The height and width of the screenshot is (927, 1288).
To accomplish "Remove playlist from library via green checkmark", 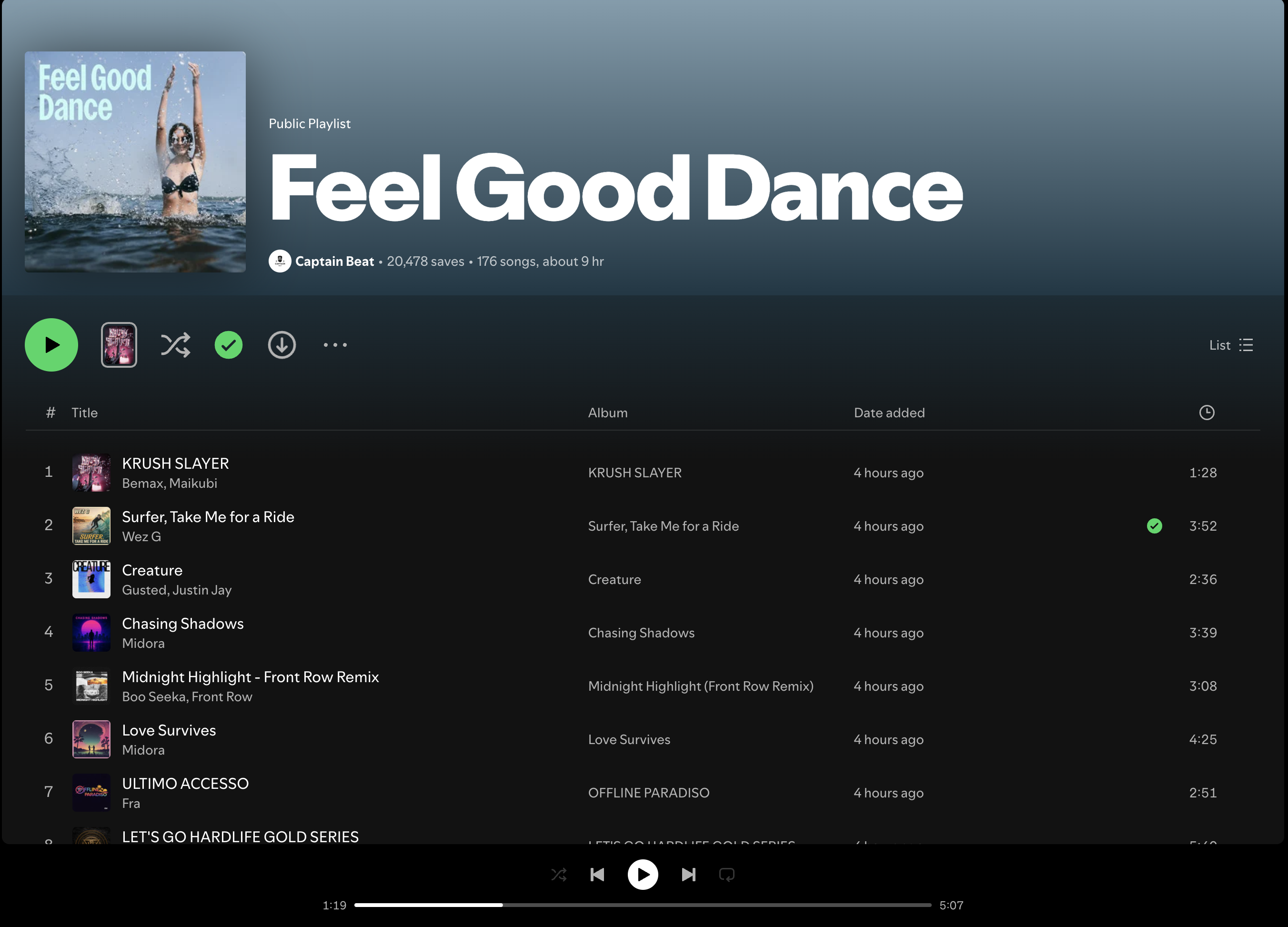I will tap(228, 345).
